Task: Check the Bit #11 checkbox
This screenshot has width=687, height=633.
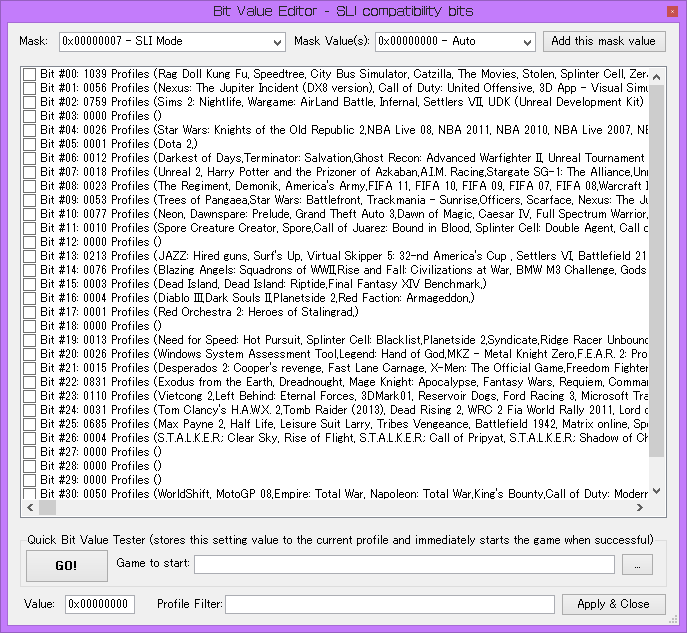Action: pos(29,228)
